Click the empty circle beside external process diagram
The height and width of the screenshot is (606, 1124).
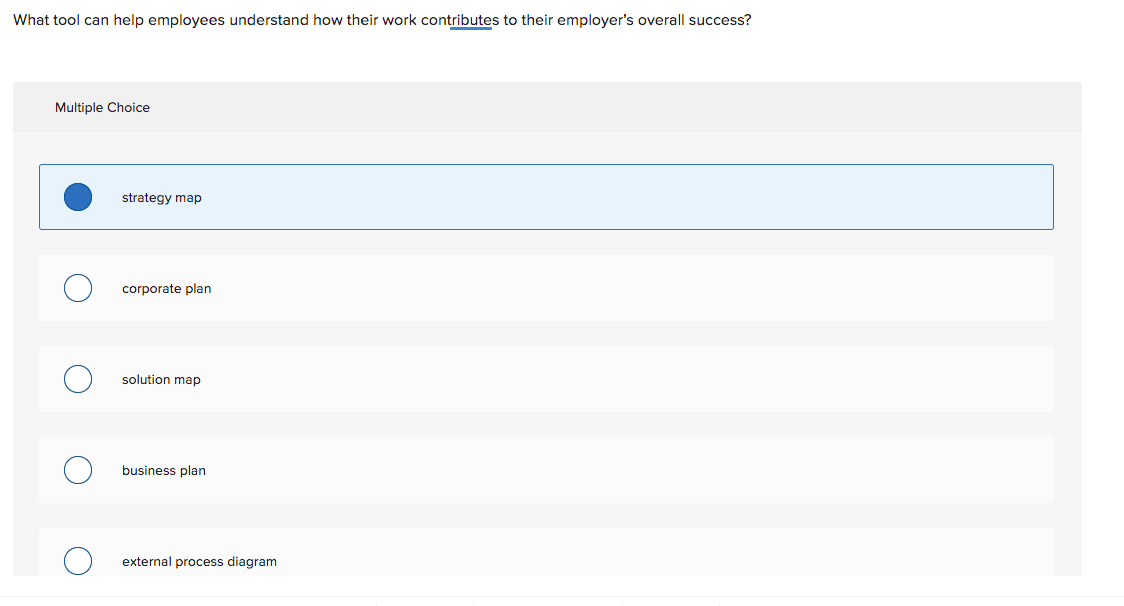tap(78, 561)
